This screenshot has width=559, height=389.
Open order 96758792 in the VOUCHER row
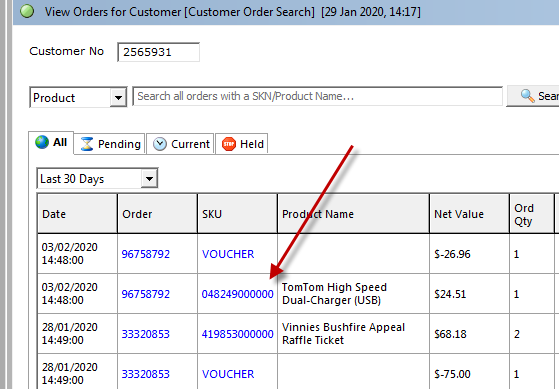pos(145,254)
